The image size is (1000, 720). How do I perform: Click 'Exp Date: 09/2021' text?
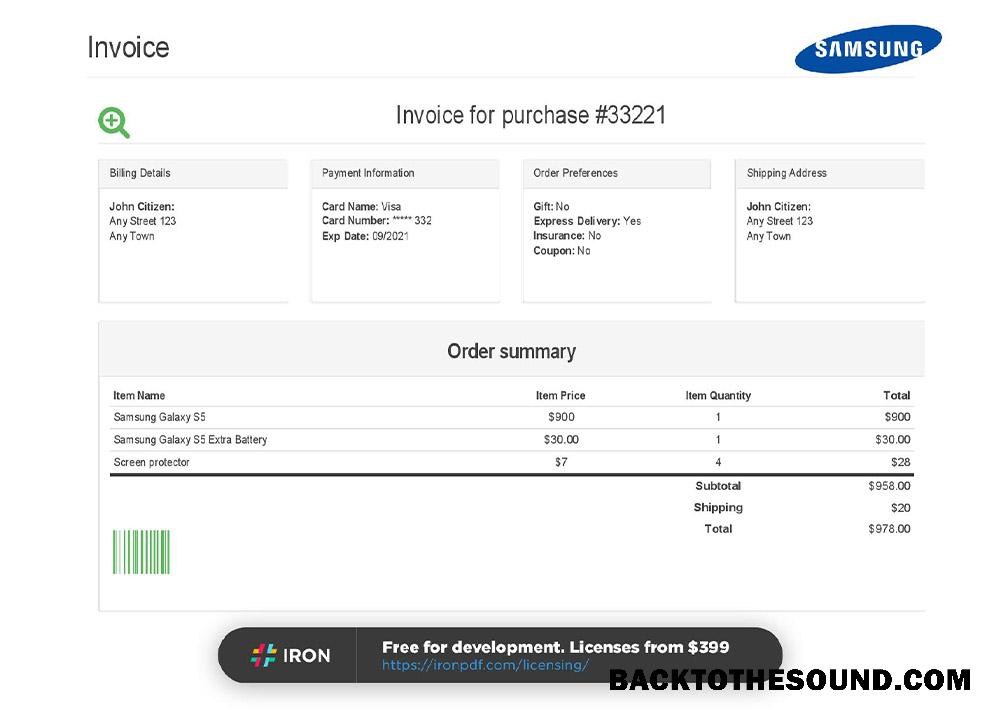[365, 236]
